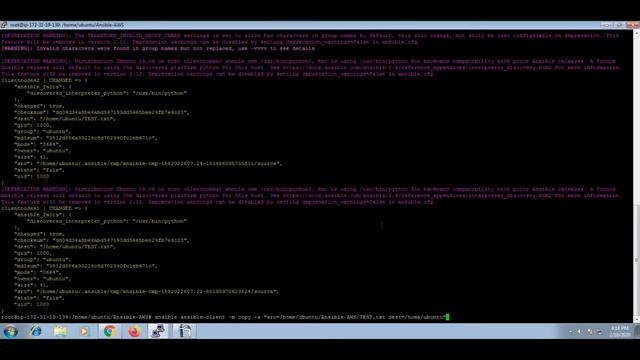Launch Internet Explorer from the taskbar

(36, 331)
